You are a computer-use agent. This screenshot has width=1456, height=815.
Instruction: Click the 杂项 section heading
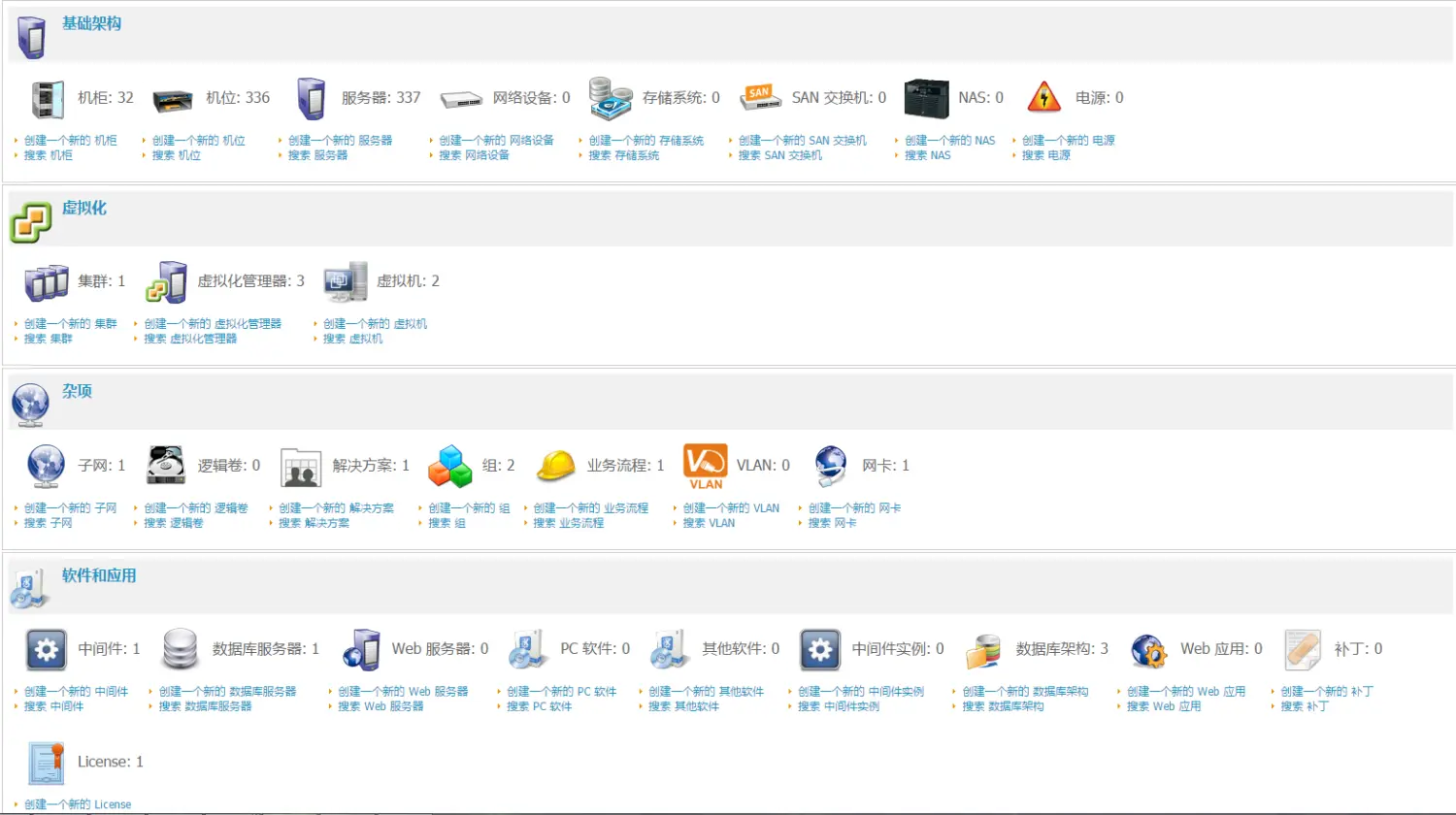(77, 391)
